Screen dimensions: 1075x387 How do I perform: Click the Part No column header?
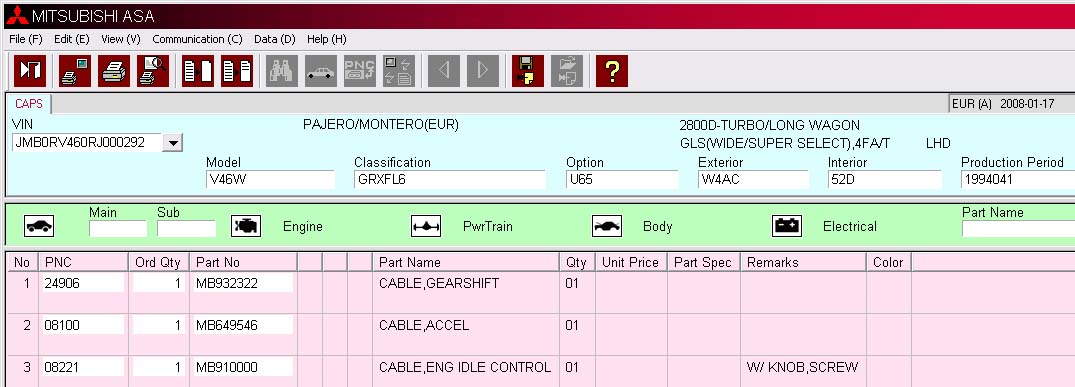tap(243, 262)
